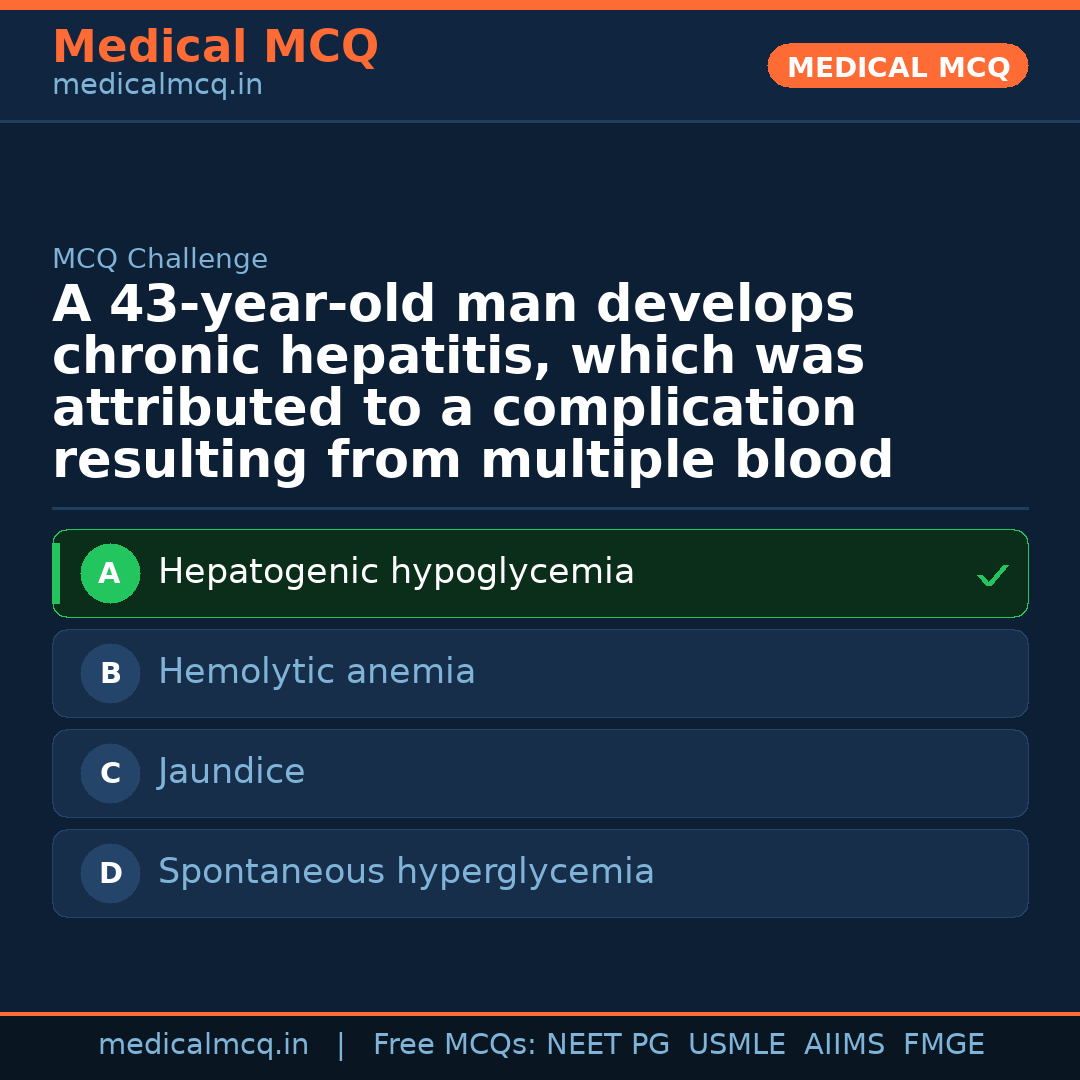Choose the C letter circle
Screen dimensions: 1080x1080
click(x=110, y=774)
